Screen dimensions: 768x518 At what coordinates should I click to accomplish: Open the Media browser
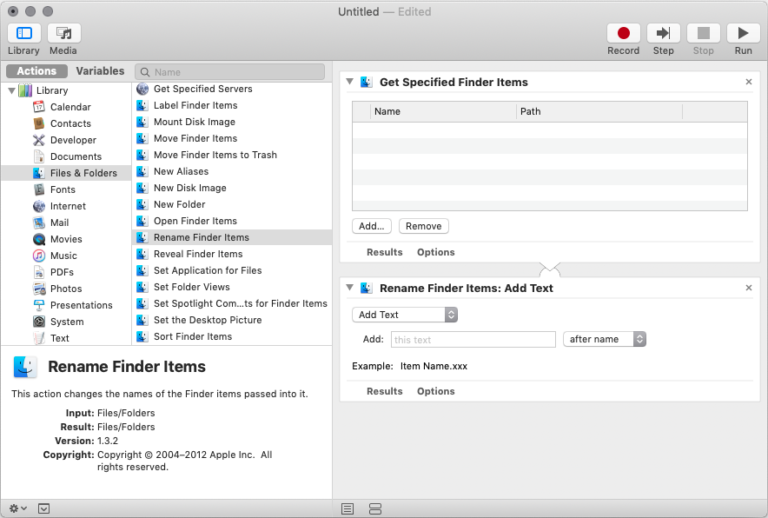64,33
